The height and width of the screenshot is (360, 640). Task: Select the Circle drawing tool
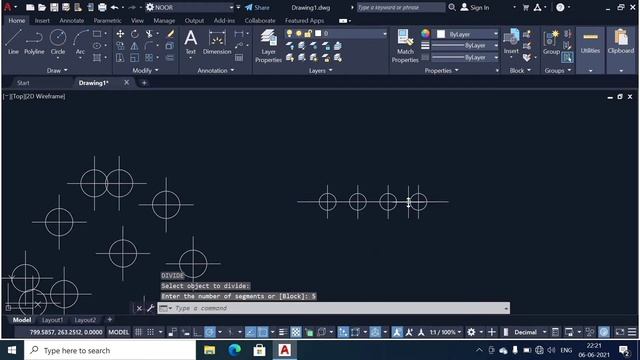click(58, 42)
